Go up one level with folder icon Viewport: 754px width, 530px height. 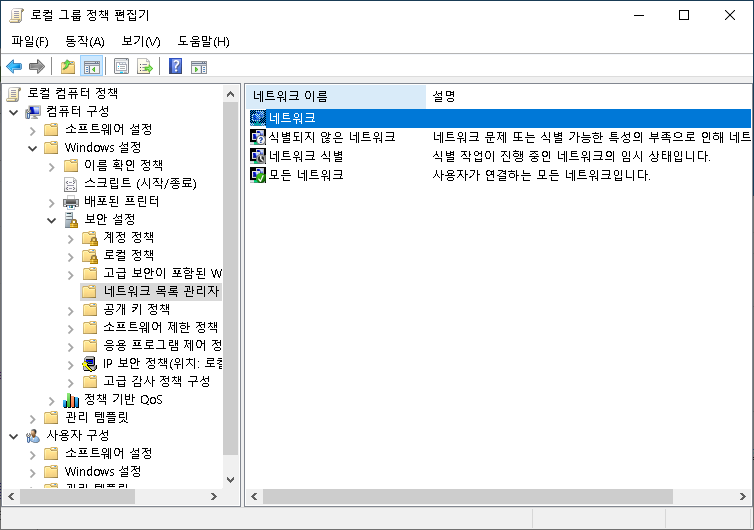click(68, 66)
